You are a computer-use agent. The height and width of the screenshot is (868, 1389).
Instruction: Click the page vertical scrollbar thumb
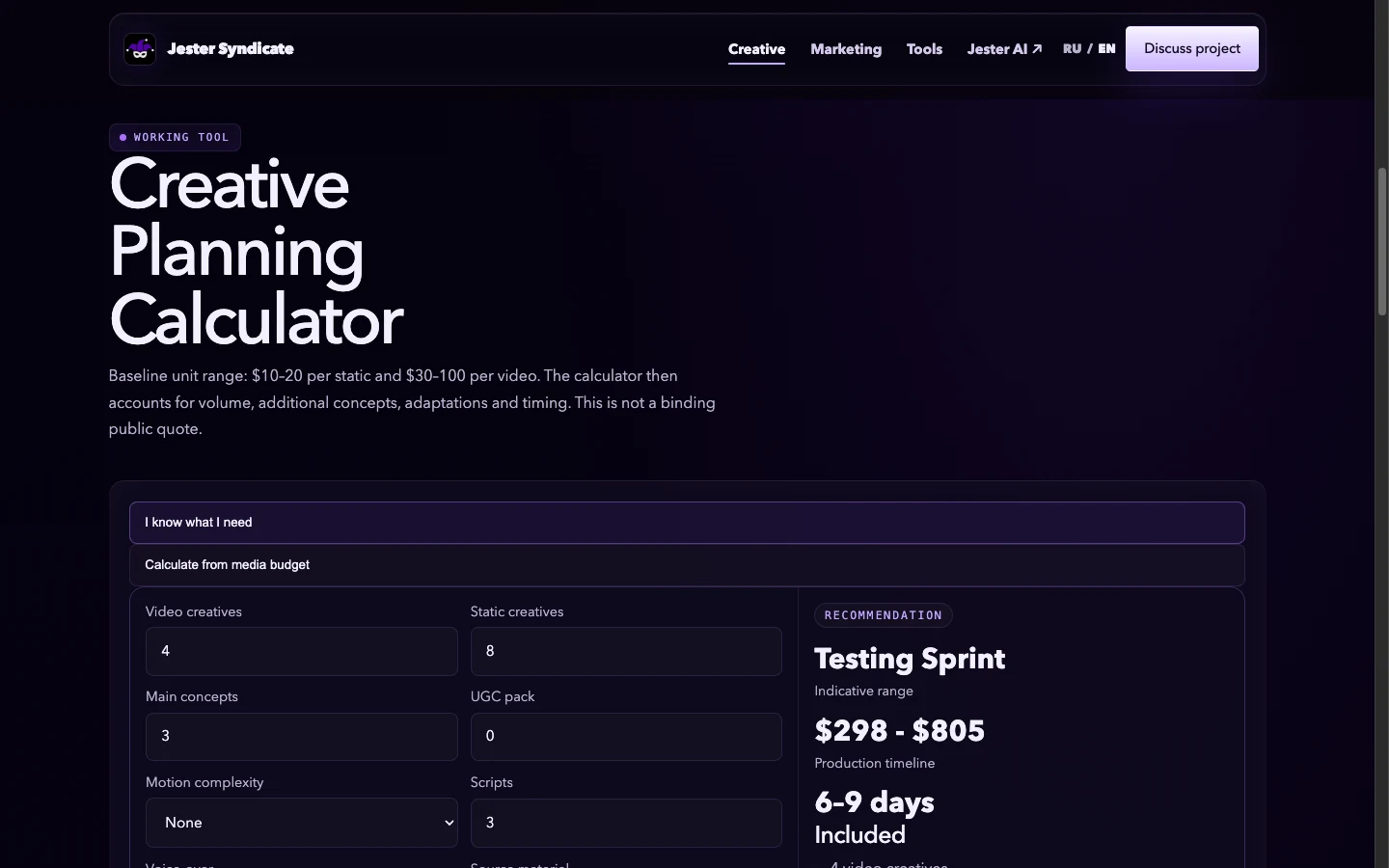1382,241
